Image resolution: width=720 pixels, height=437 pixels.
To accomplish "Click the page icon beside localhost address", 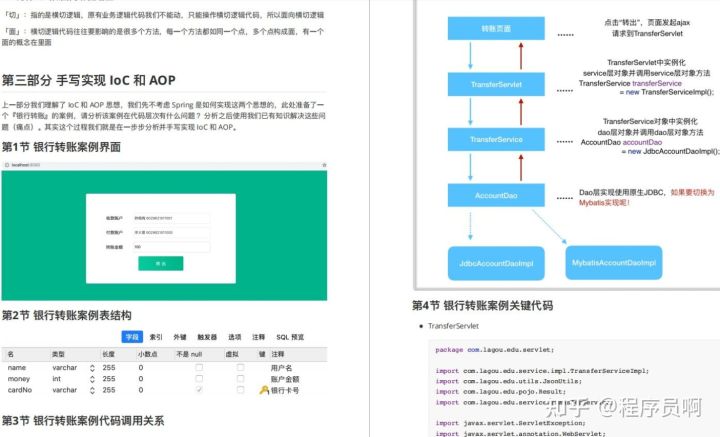I will [x=7, y=165].
